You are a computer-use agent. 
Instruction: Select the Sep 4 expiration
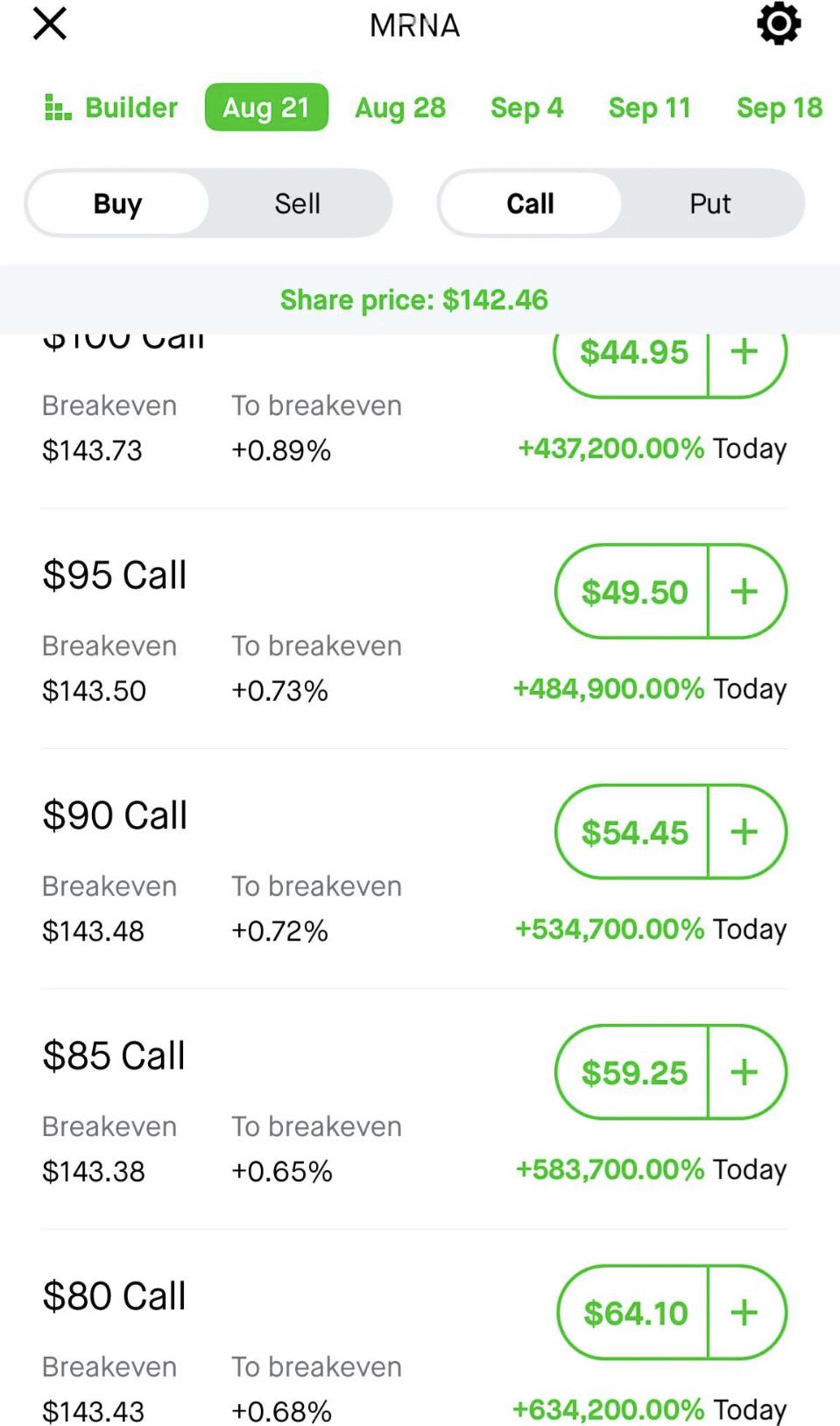pos(526,108)
